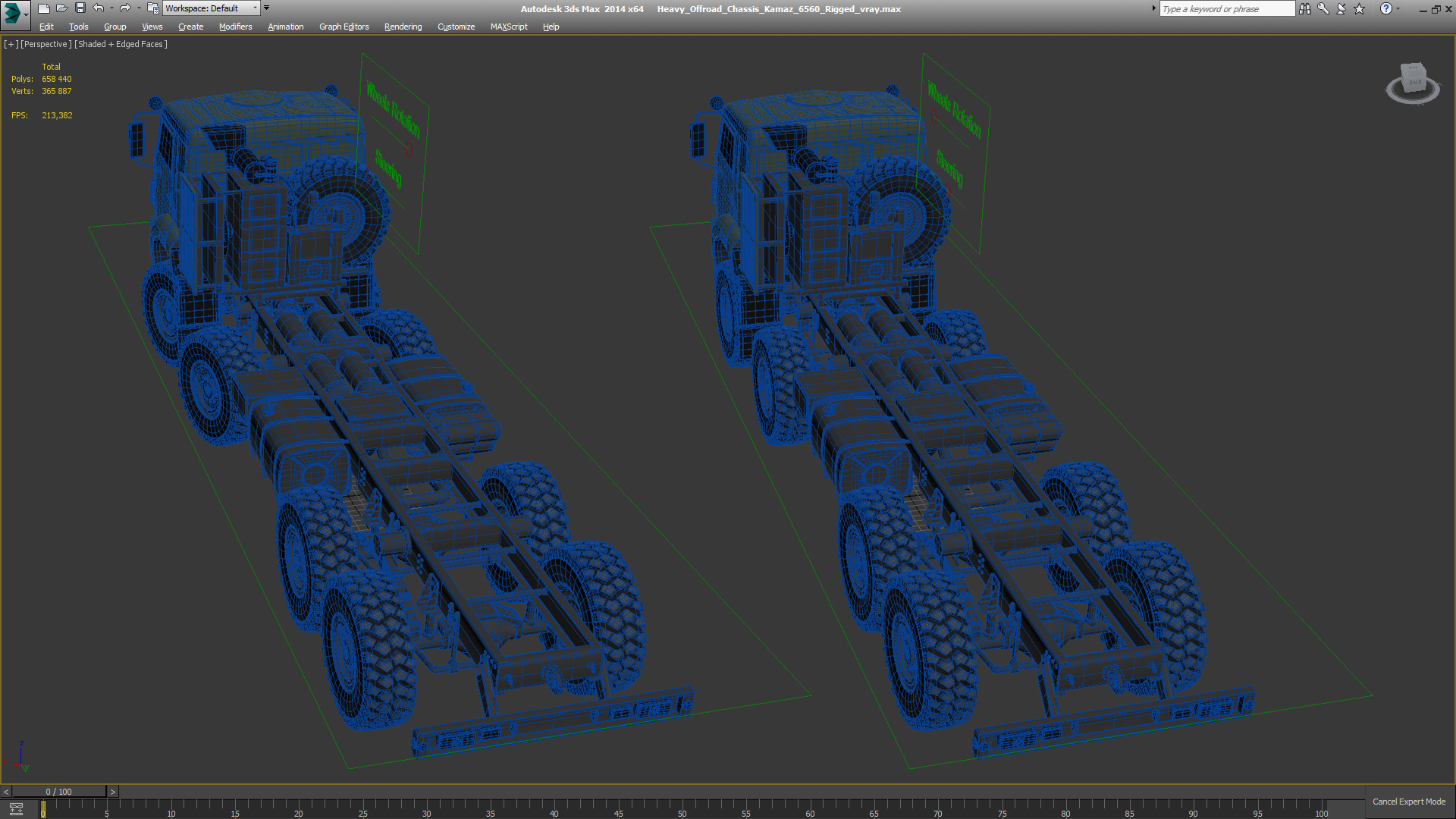Step to previous frame with left arrow
The height and width of the screenshot is (819, 1456).
(6, 792)
